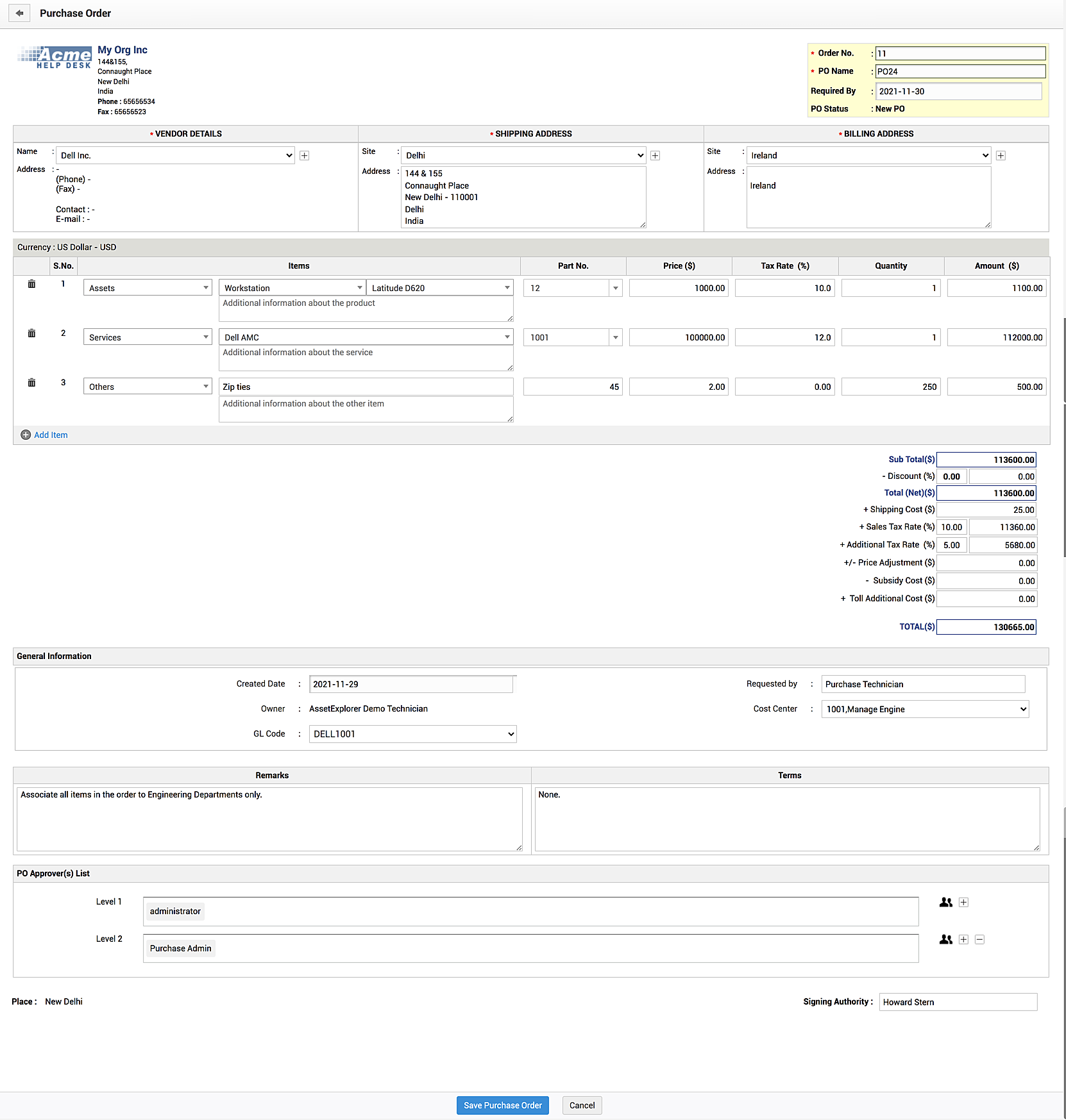The height and width of the screenshot is (1120, 1066).
Task: Delete line item 1 with trash icon
Action: [x=31, y=284]
